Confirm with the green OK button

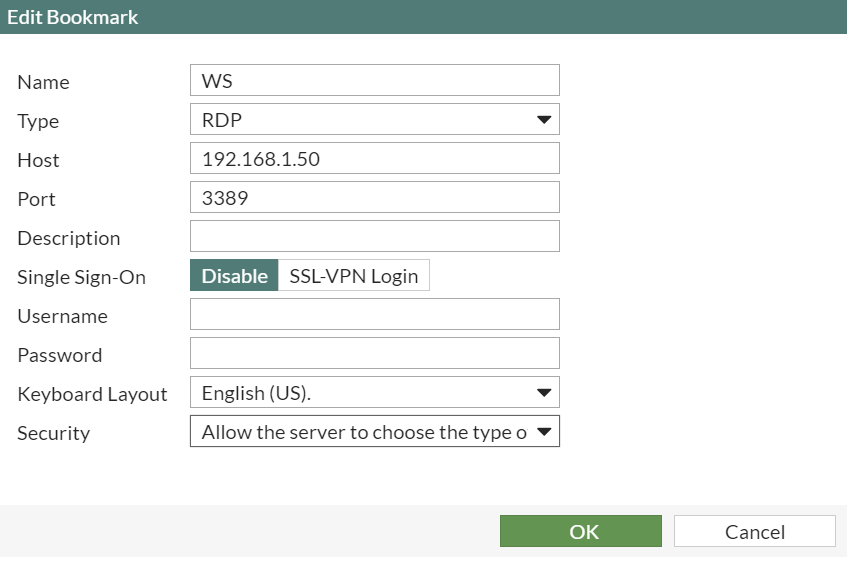[581, 531]
